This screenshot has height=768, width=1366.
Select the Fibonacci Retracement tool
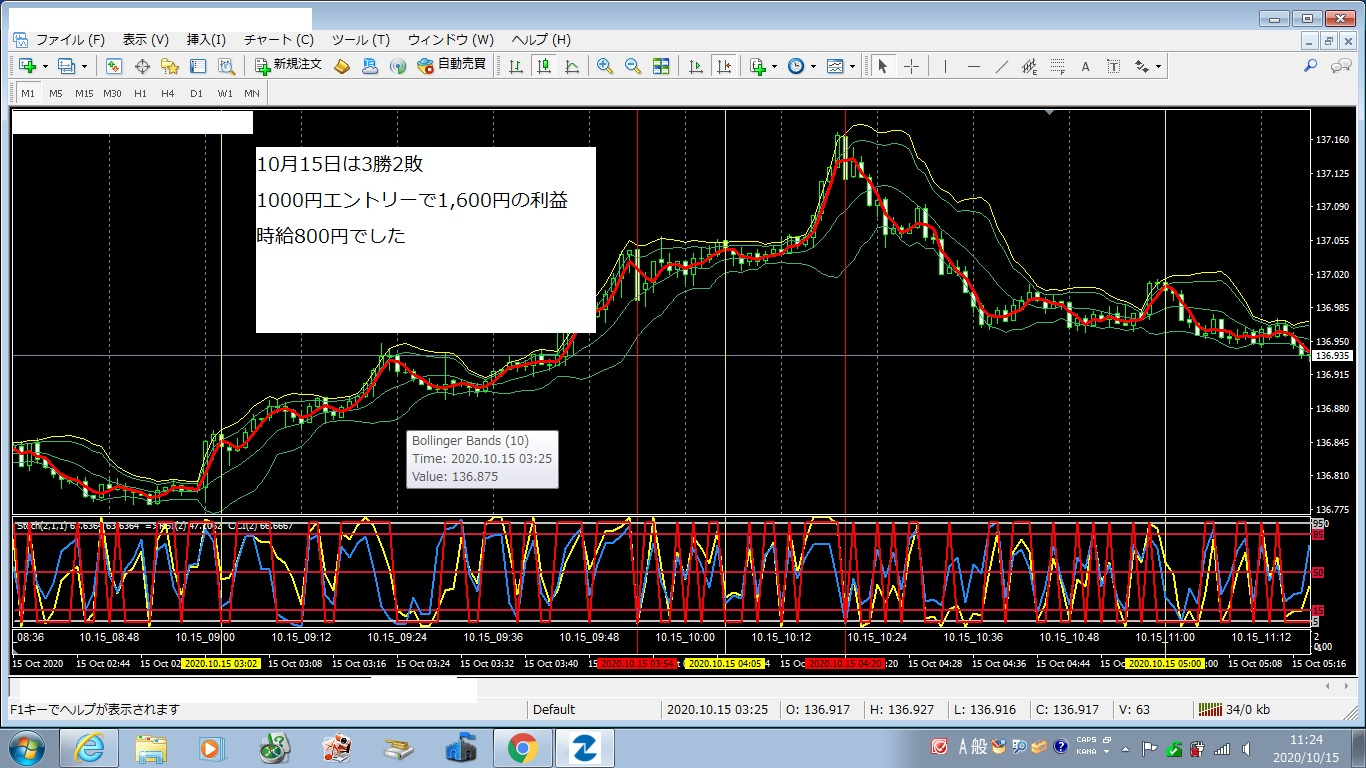(x=1057, y=66)
